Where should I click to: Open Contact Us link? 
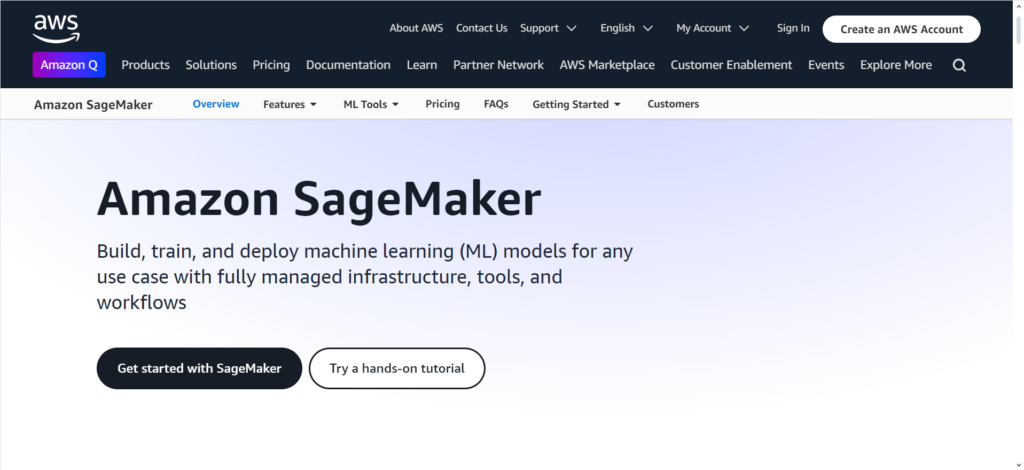[481, 28]
